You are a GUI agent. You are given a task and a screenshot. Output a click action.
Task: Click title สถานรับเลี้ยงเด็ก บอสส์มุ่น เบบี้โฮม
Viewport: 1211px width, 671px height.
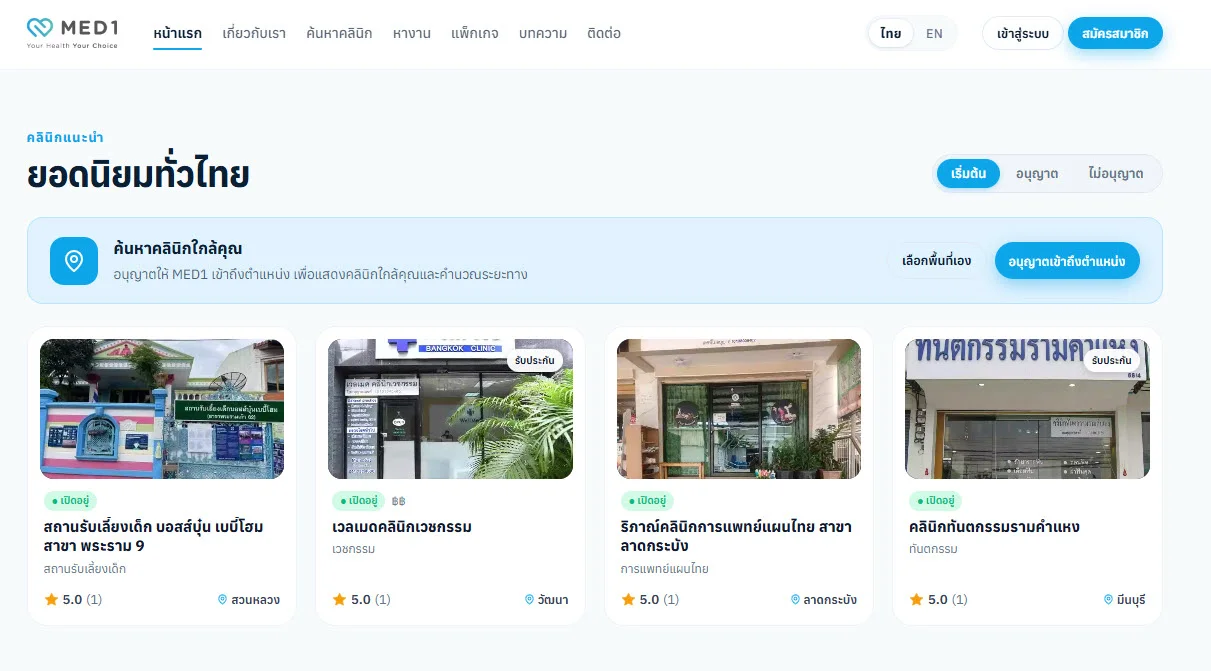pyautogui.click(x=154, y=536)
